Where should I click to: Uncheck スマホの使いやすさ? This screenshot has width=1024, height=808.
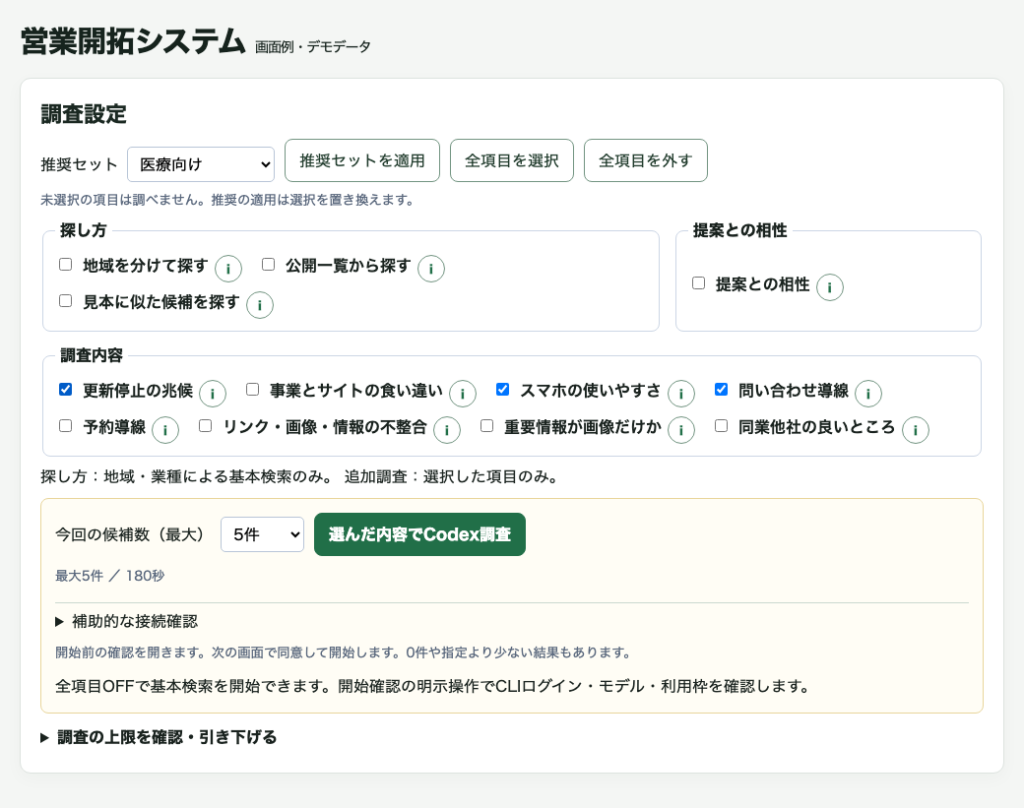503,390
